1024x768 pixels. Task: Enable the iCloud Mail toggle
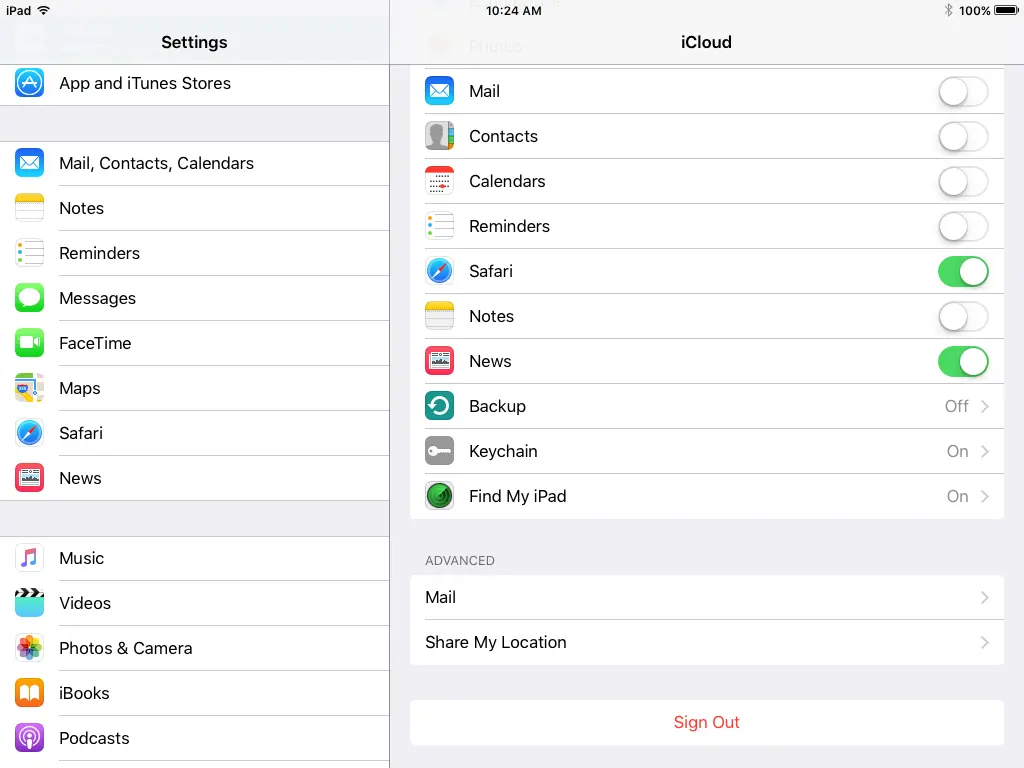pos(963,91)
